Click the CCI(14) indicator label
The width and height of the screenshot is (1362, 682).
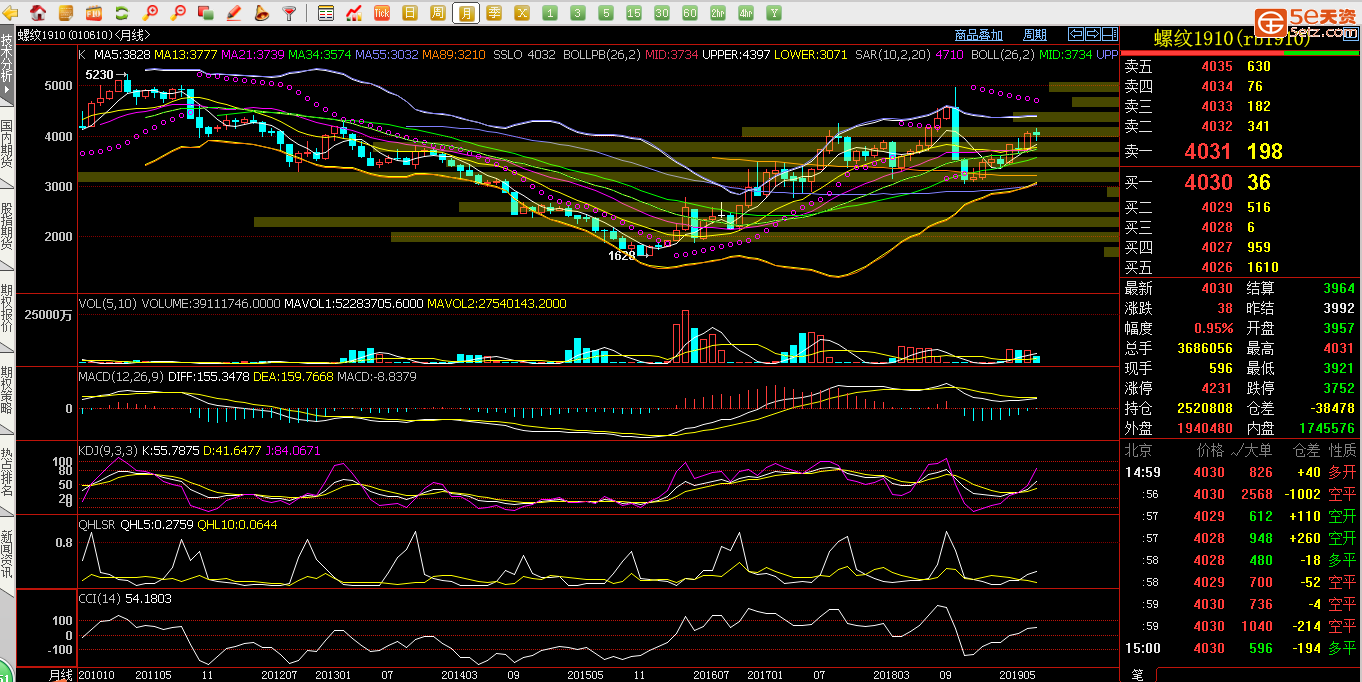(99, 599)
